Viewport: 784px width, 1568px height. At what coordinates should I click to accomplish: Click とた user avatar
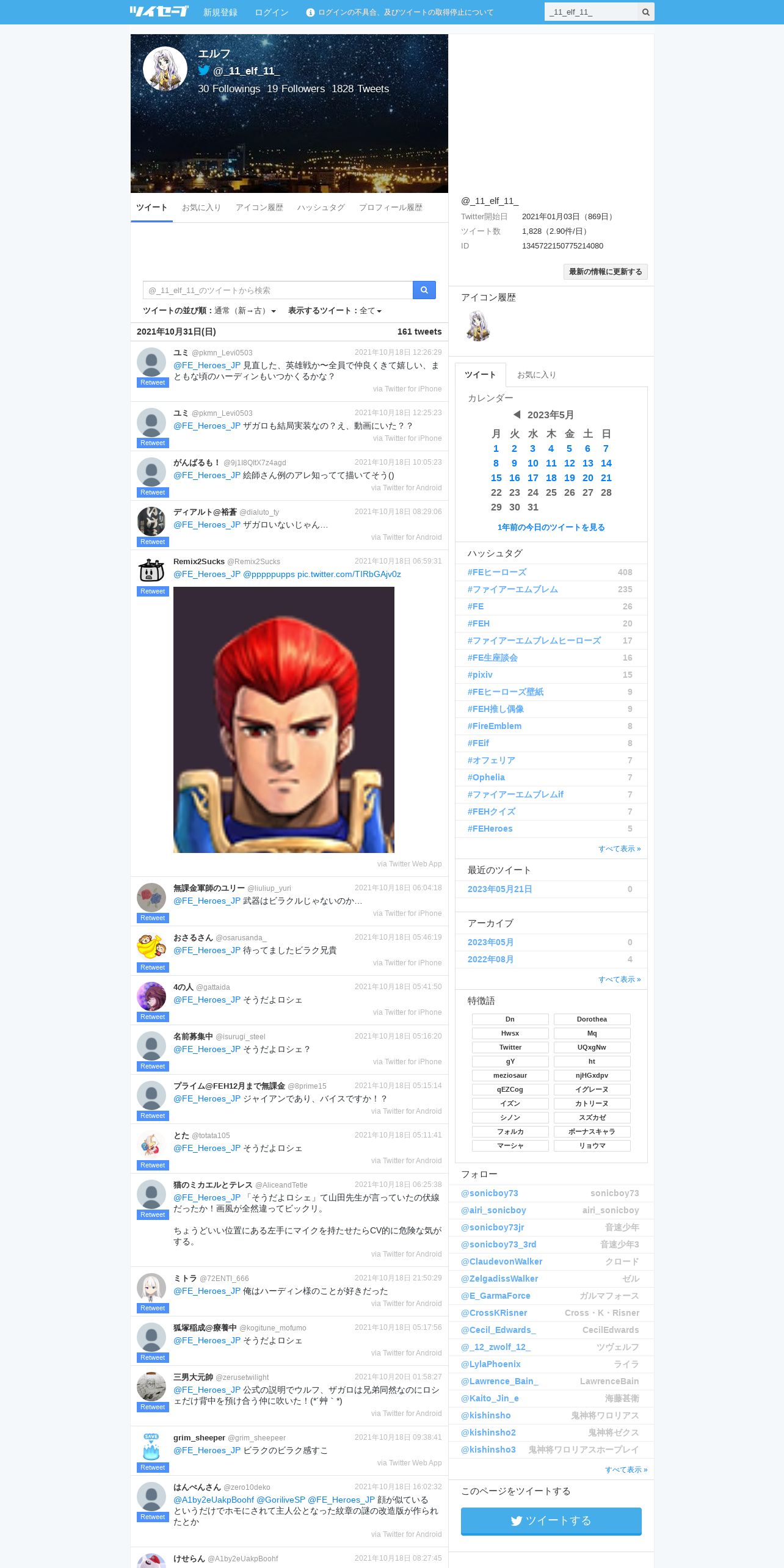click(151, 1145)
